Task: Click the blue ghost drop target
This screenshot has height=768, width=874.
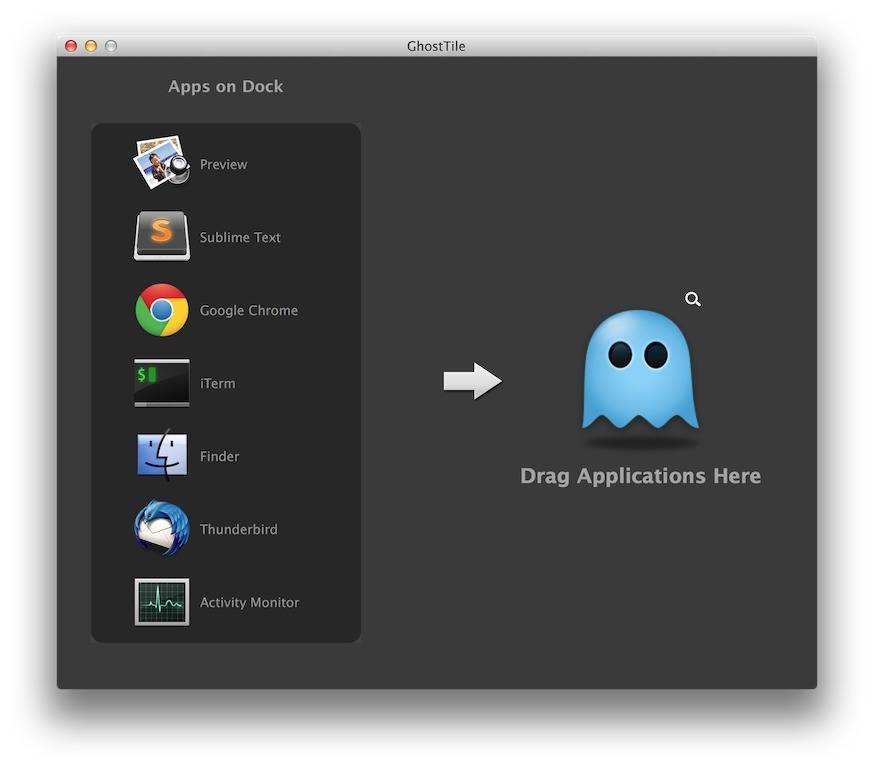Action: point(640,370)
